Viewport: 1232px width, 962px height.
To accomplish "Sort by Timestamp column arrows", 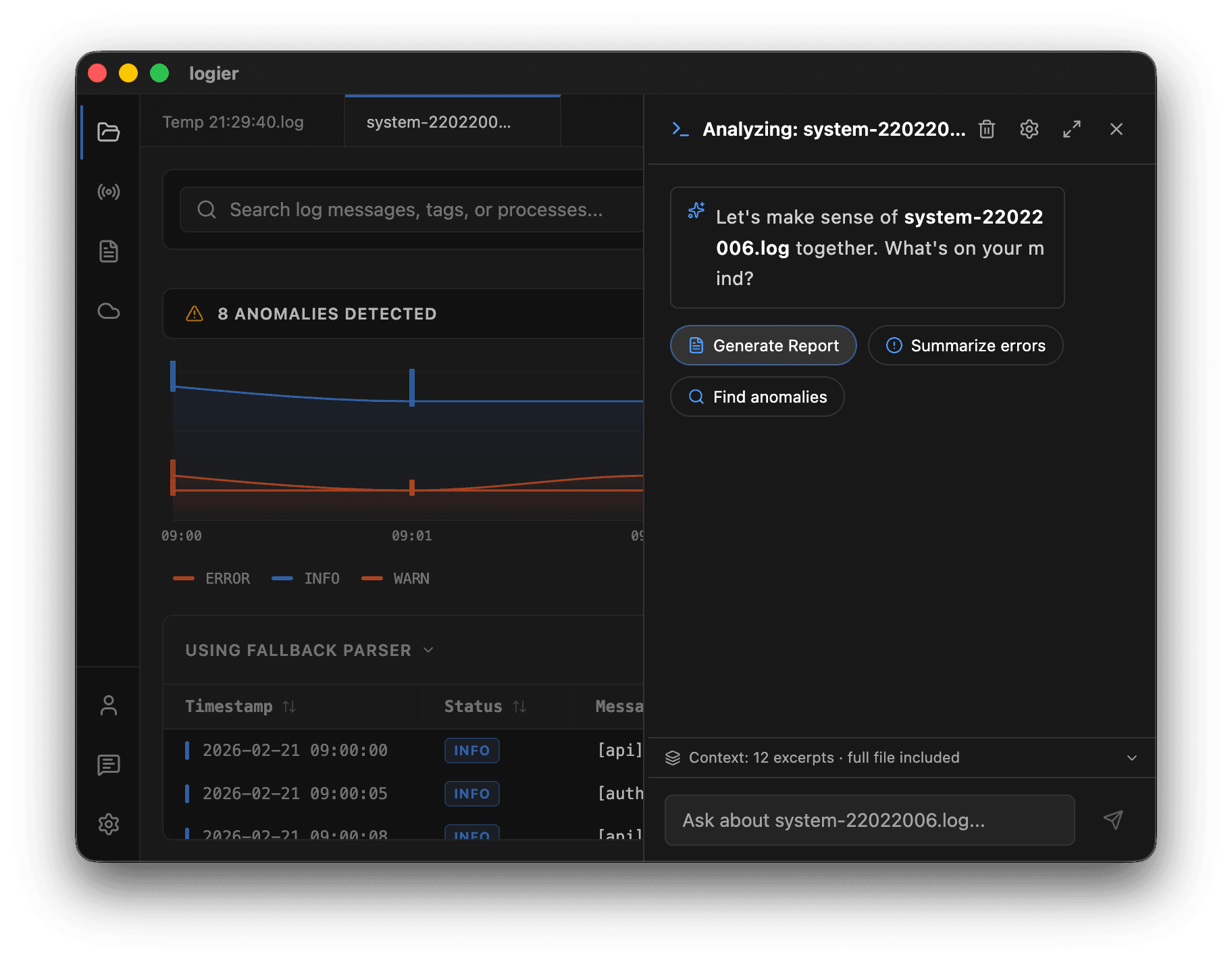I will click(289, 707).
